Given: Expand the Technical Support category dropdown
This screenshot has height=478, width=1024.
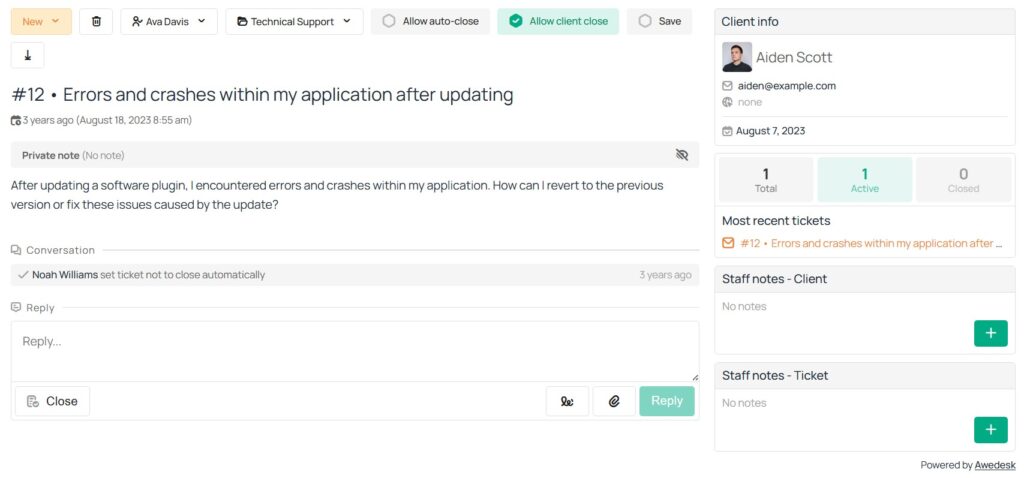Looking at the screenshot, I should coord(294,21).
